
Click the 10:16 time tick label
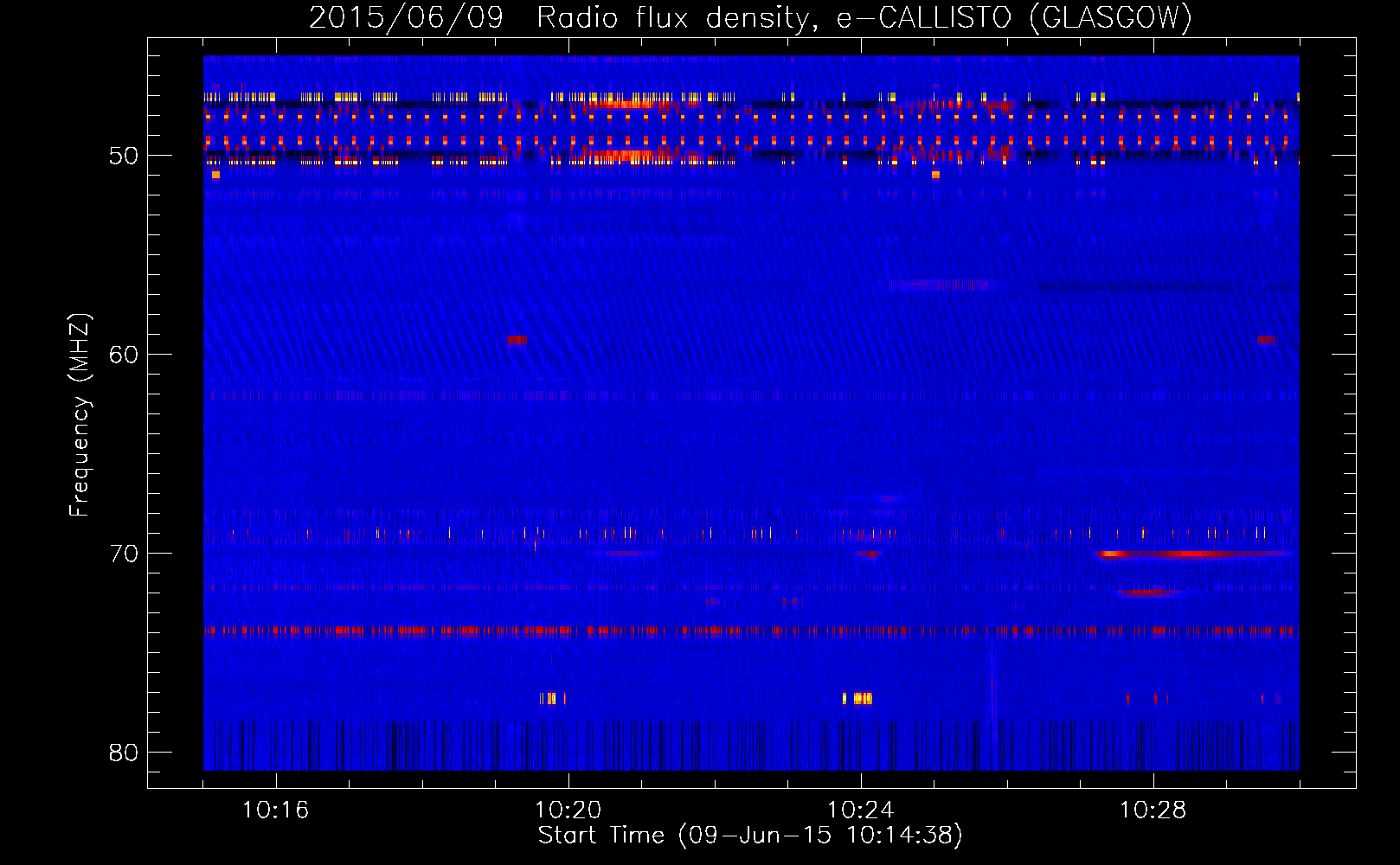tap(275, 811)
